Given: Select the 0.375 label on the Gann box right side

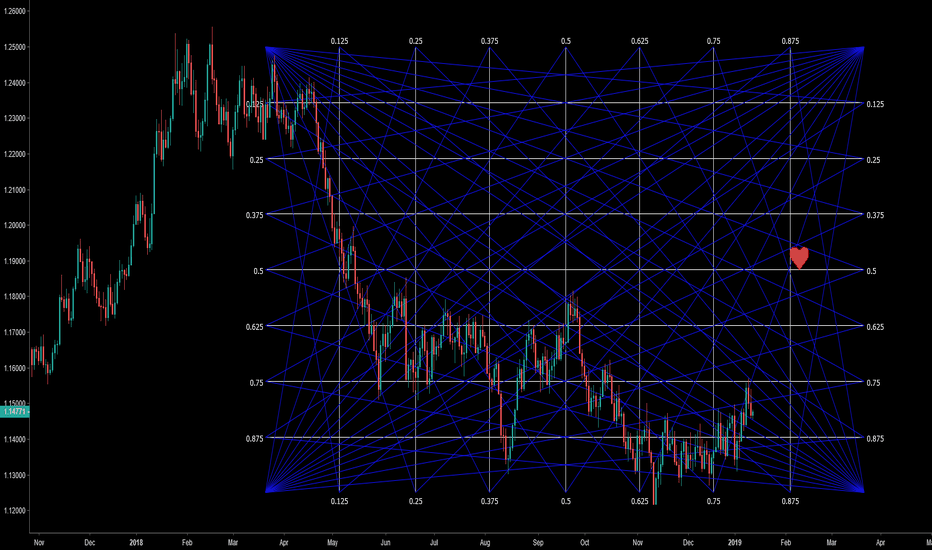Looking at the screenshot, I should tap(875, 215).
